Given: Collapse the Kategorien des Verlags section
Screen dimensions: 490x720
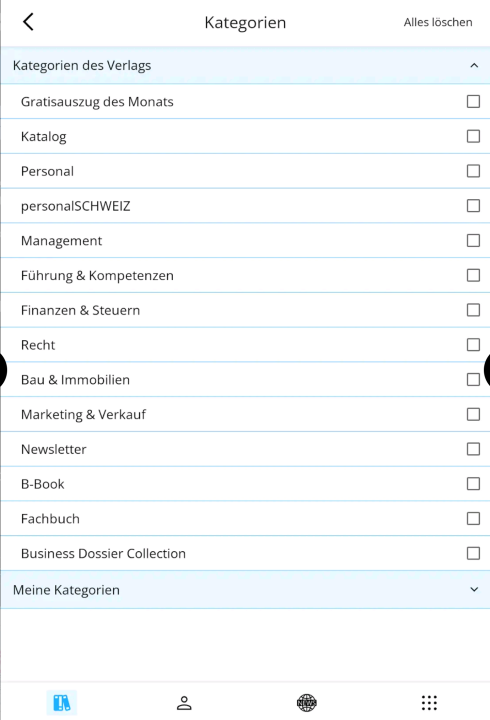Looking at the screenshot, I should tap(474, 66).
